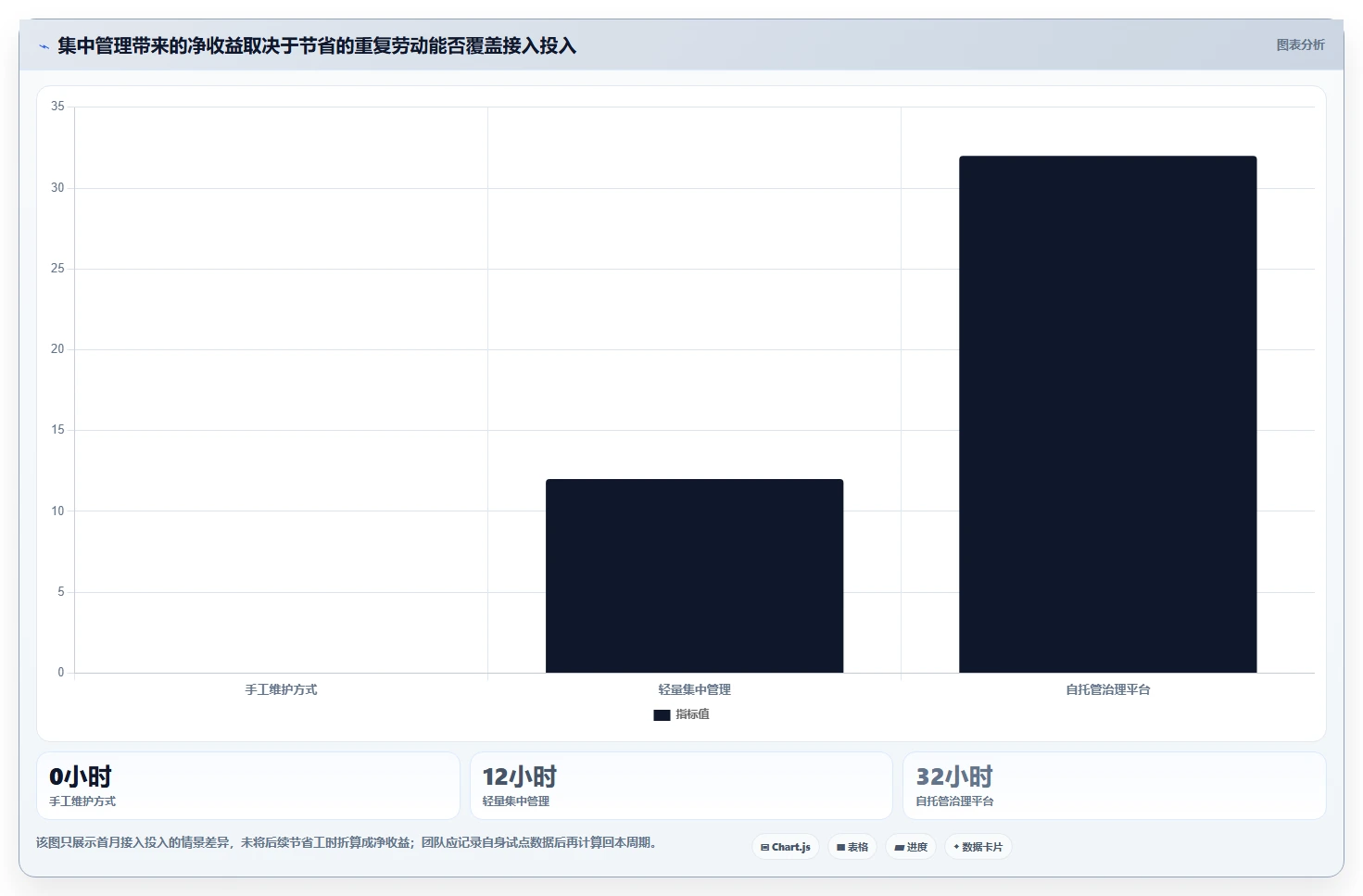Click the 轻量集中管理 x-axis label
1363x896 pixels.
(694, 689)
